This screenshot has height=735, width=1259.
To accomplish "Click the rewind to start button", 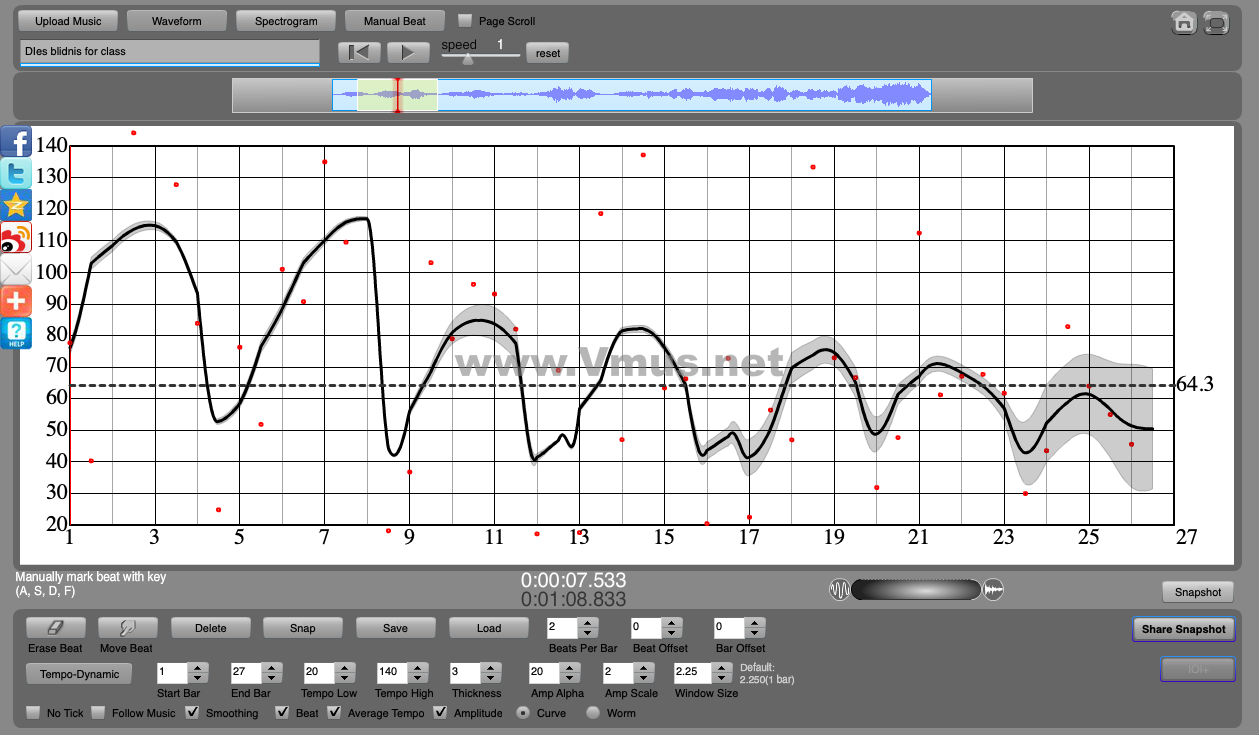I will point(359,52).
